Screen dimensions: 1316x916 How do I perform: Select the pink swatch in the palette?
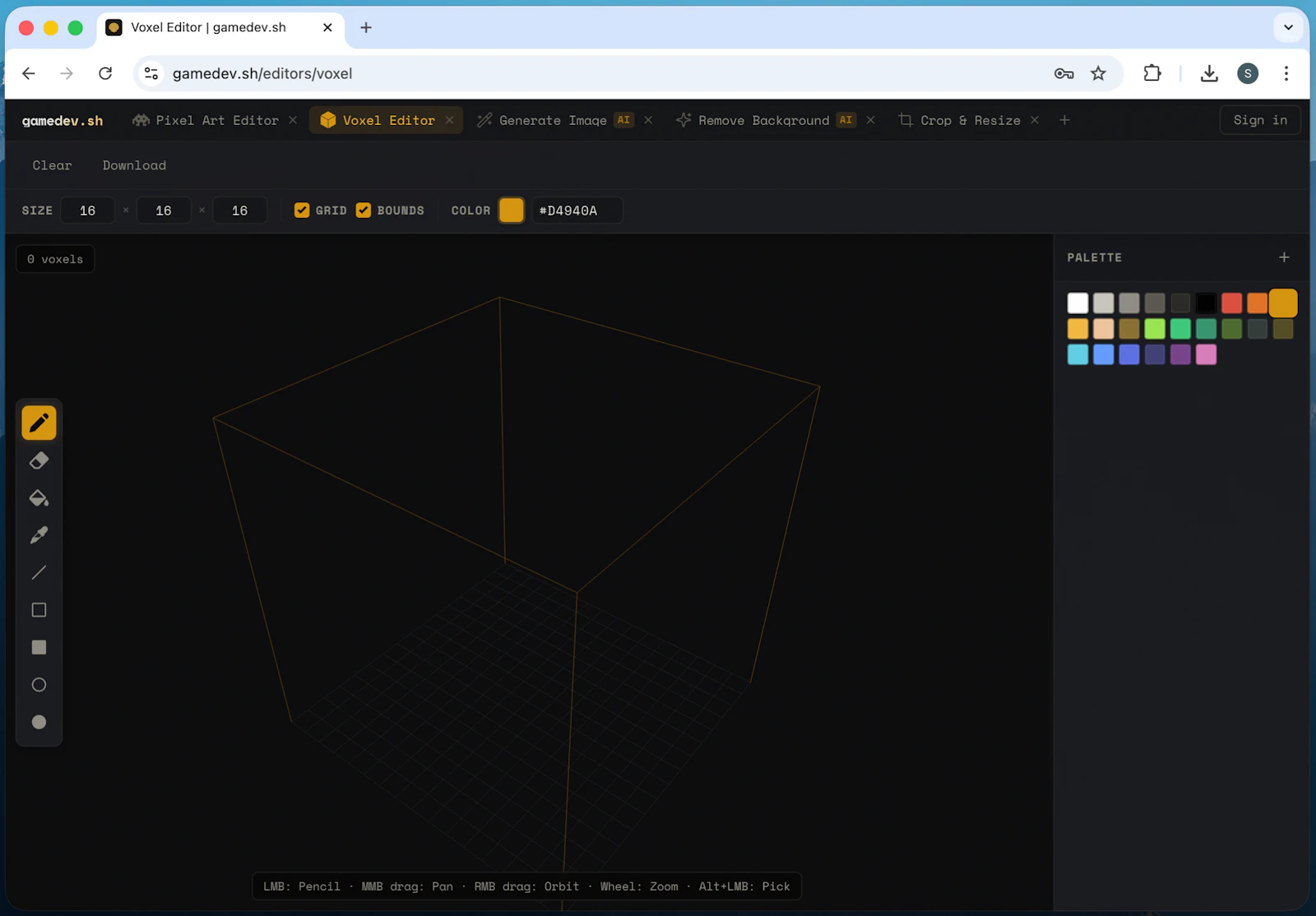[1205, 354]
